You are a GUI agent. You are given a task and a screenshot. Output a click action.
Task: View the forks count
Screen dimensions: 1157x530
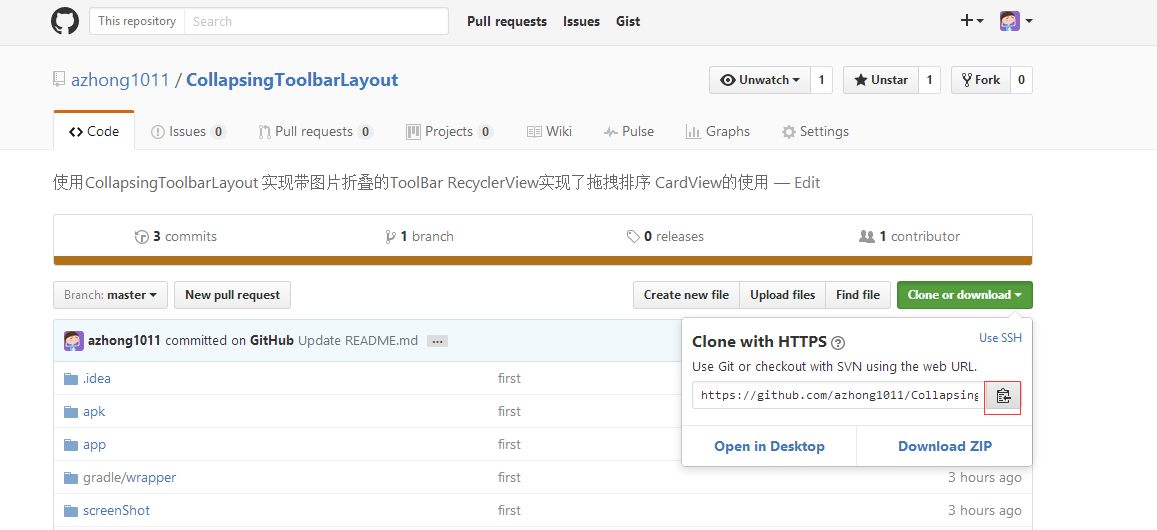point(1021,80)
